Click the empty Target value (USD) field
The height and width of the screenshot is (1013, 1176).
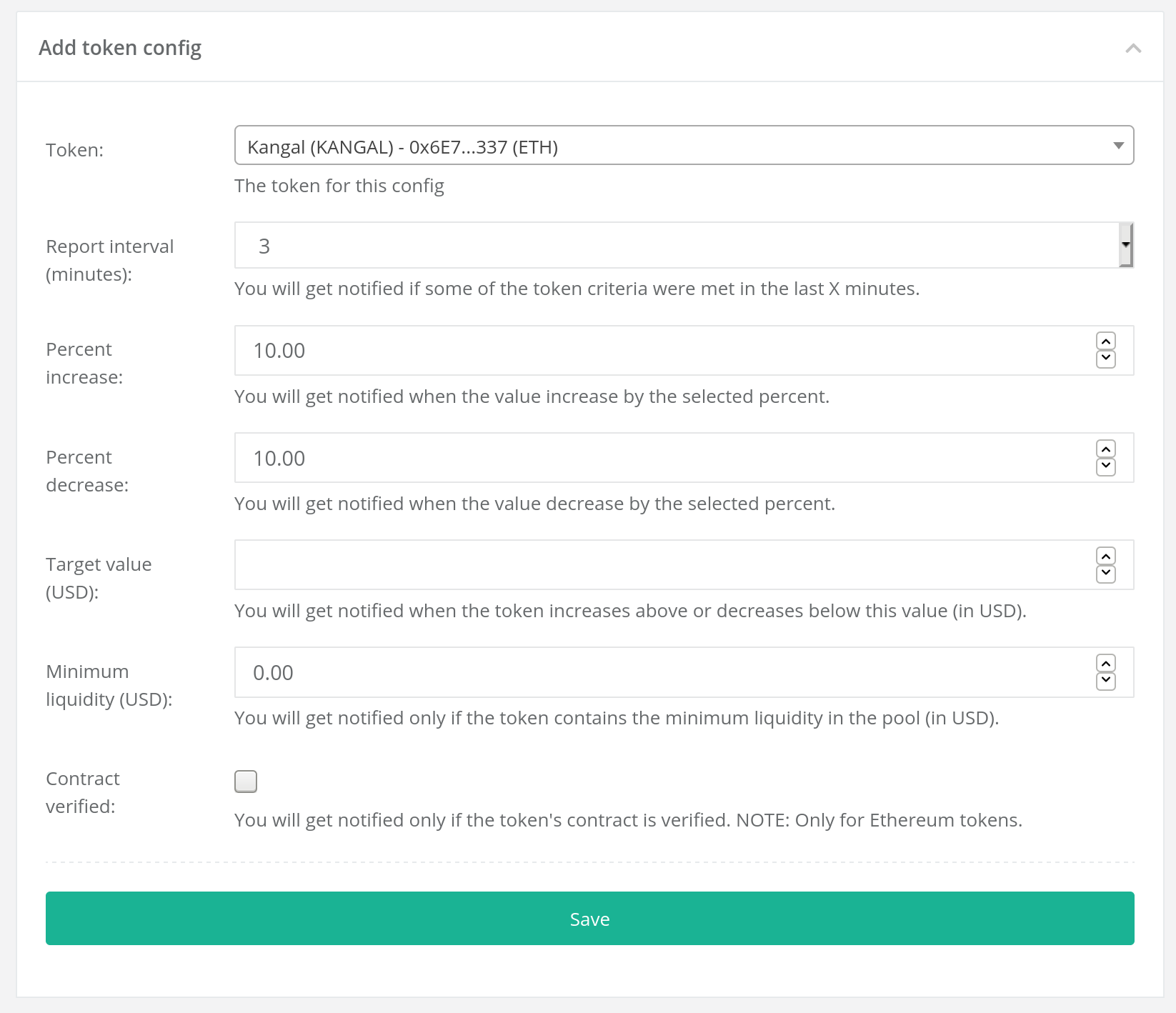(684, 564)
